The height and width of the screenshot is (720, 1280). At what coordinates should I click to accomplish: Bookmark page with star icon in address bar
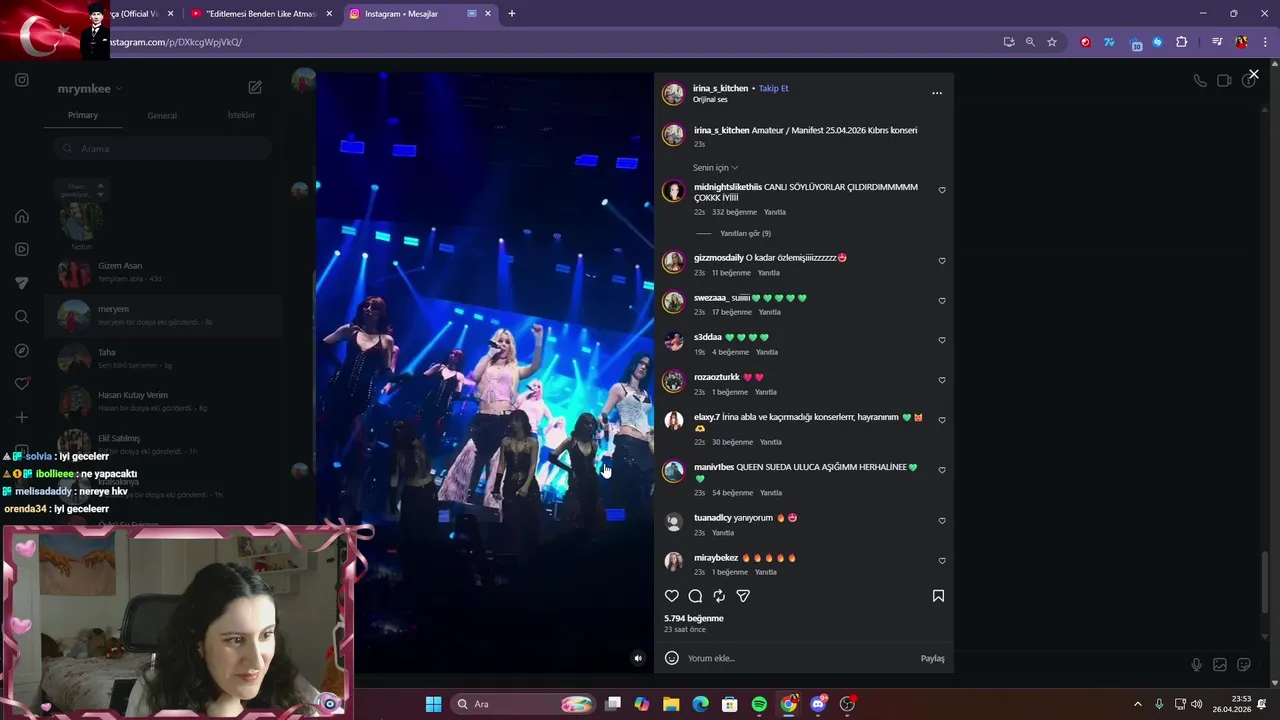(x=1052, y=42)
